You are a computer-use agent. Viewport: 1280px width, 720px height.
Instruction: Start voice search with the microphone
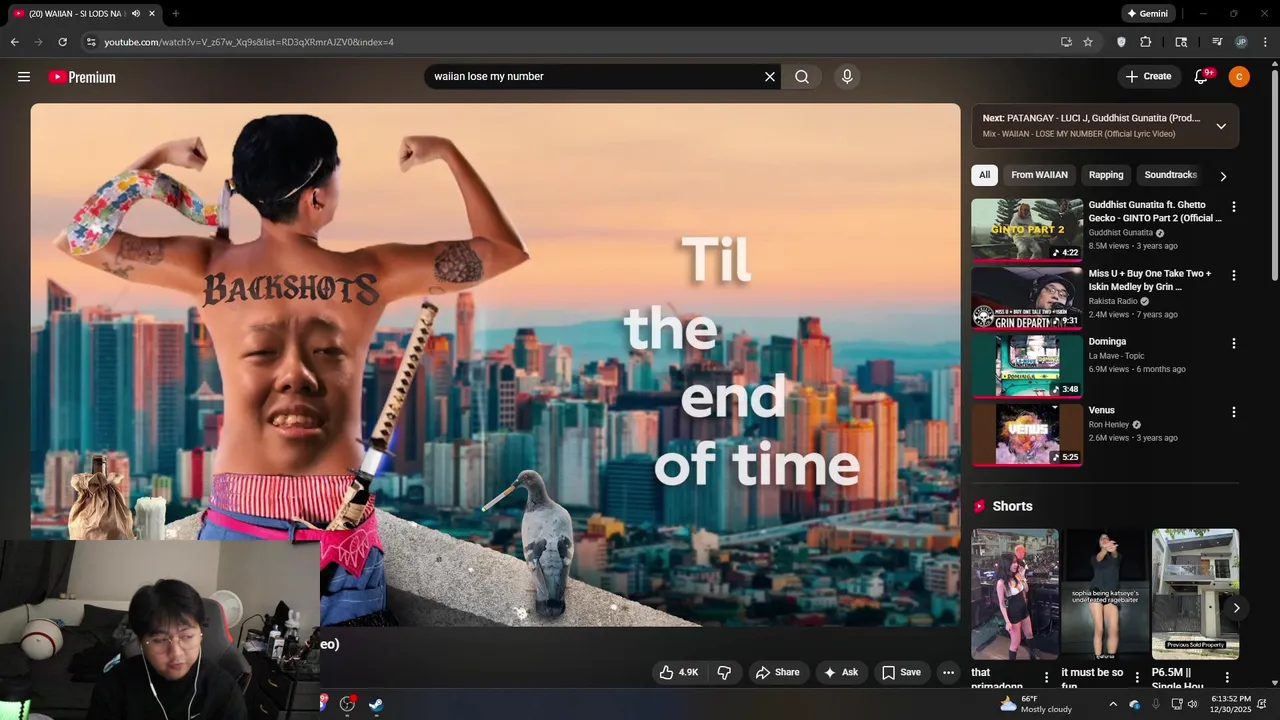[x=847, y=77]
